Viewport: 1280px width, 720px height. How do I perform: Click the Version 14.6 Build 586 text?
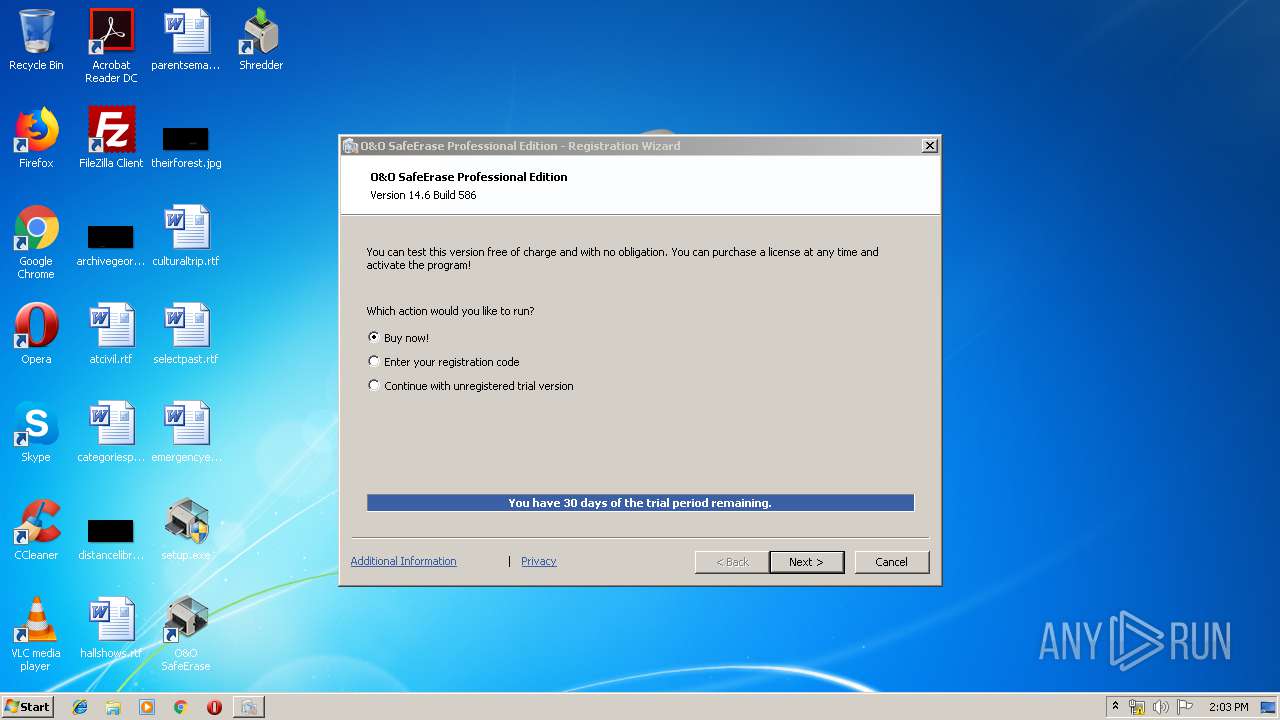[x=423, y=195]
